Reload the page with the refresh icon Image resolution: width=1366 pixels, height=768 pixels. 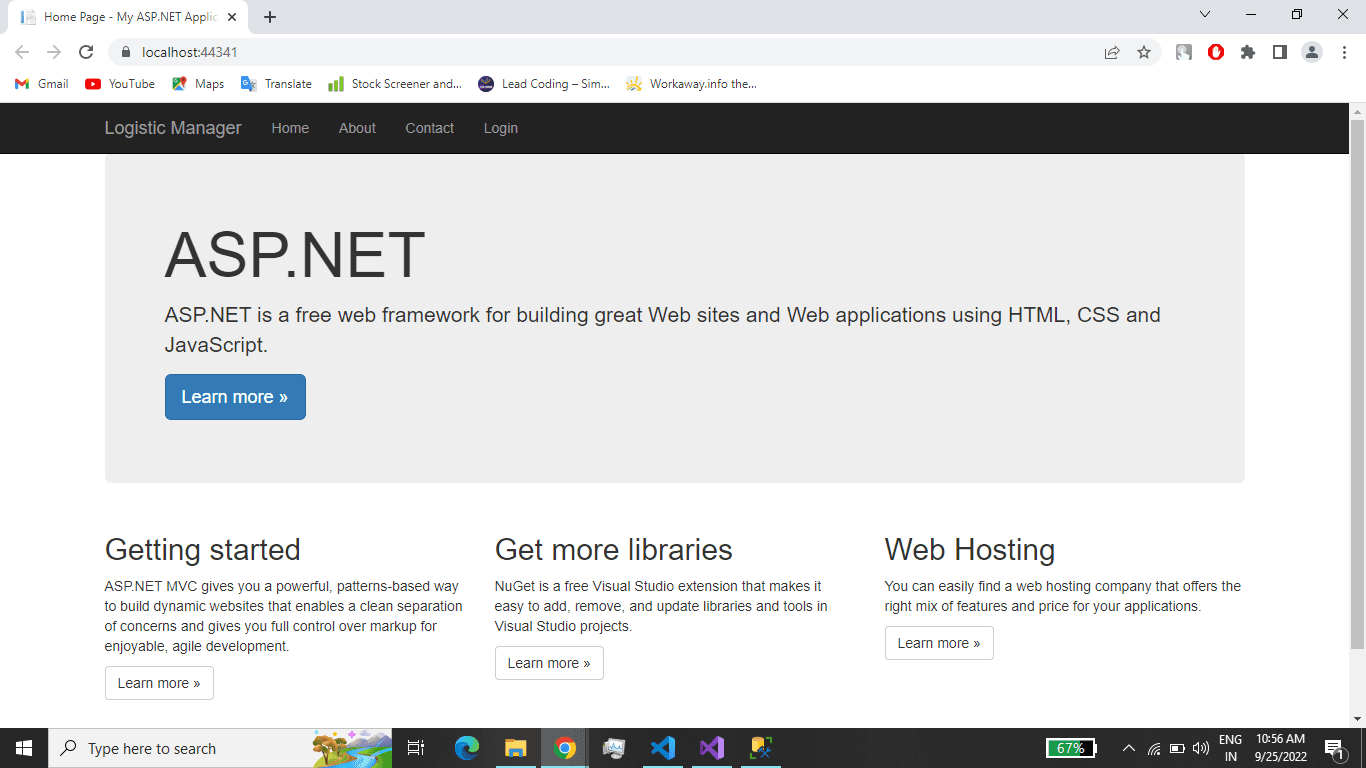tap(86, 52)
